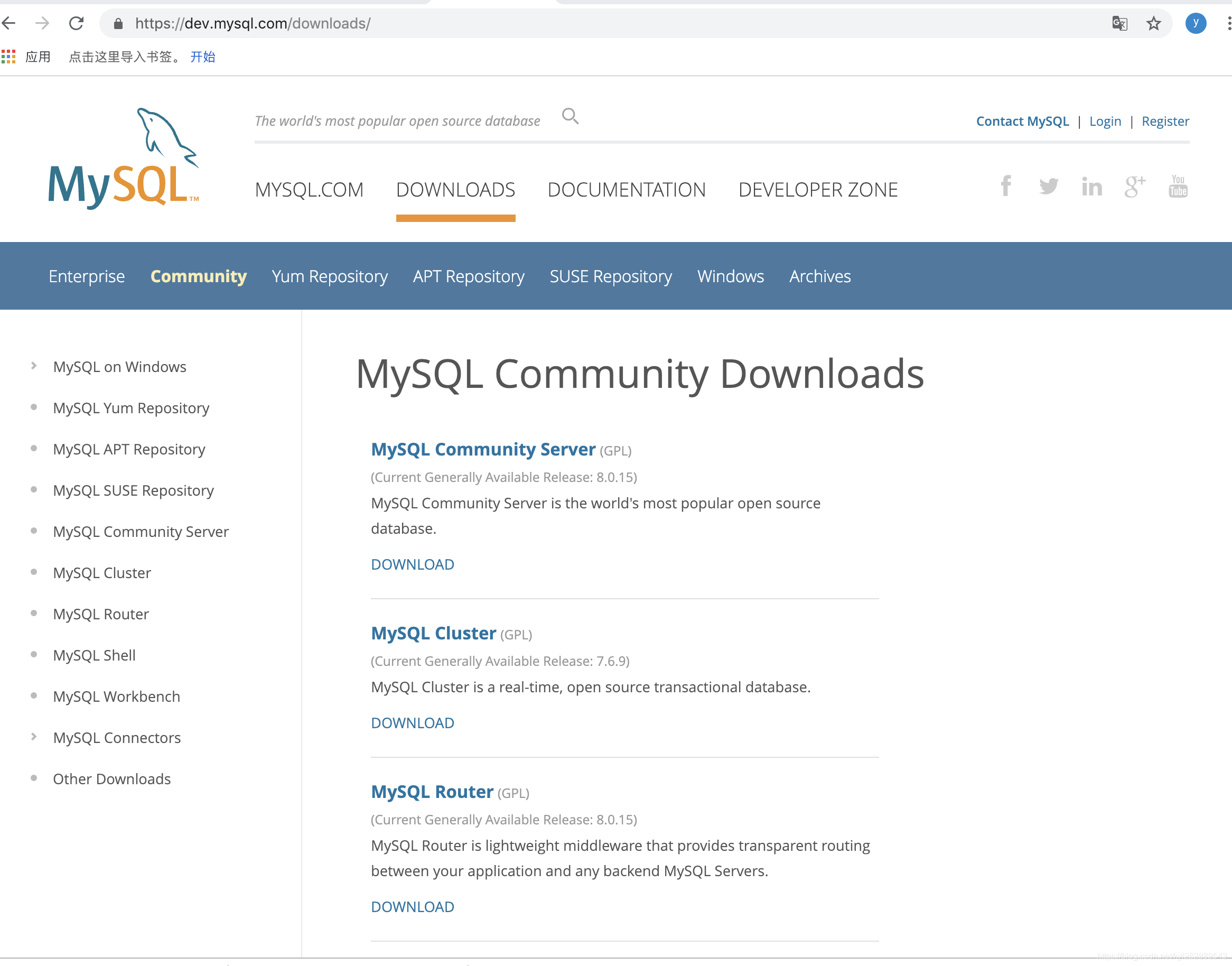Open SUSE Repository in the blue nav bar
The image size is (1232, 966).
click(x=611, y=276)
